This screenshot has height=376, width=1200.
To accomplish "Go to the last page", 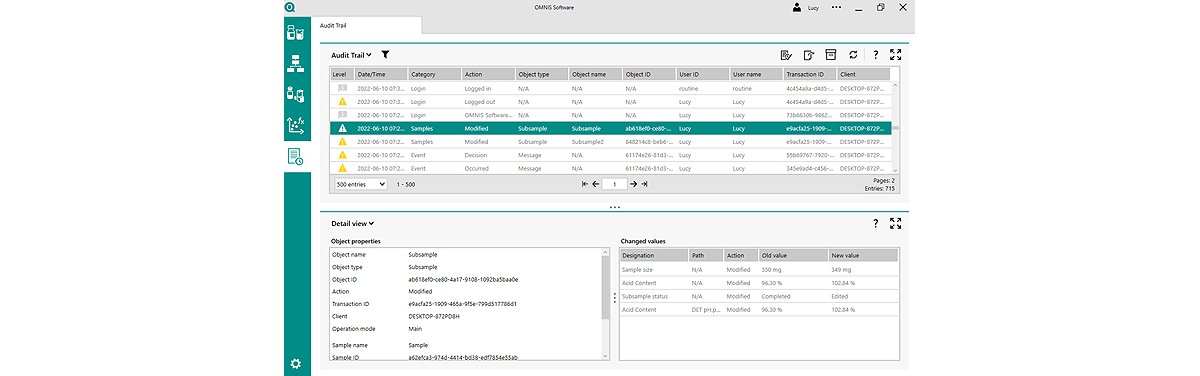I will pyautogui.click(x=645, y=184).
